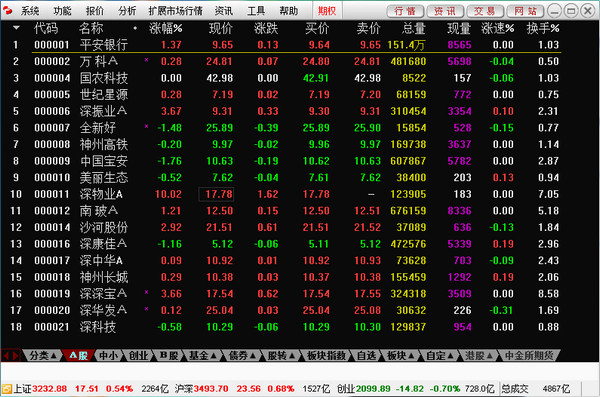Click the red app logo icon

(x=7, y=10)
